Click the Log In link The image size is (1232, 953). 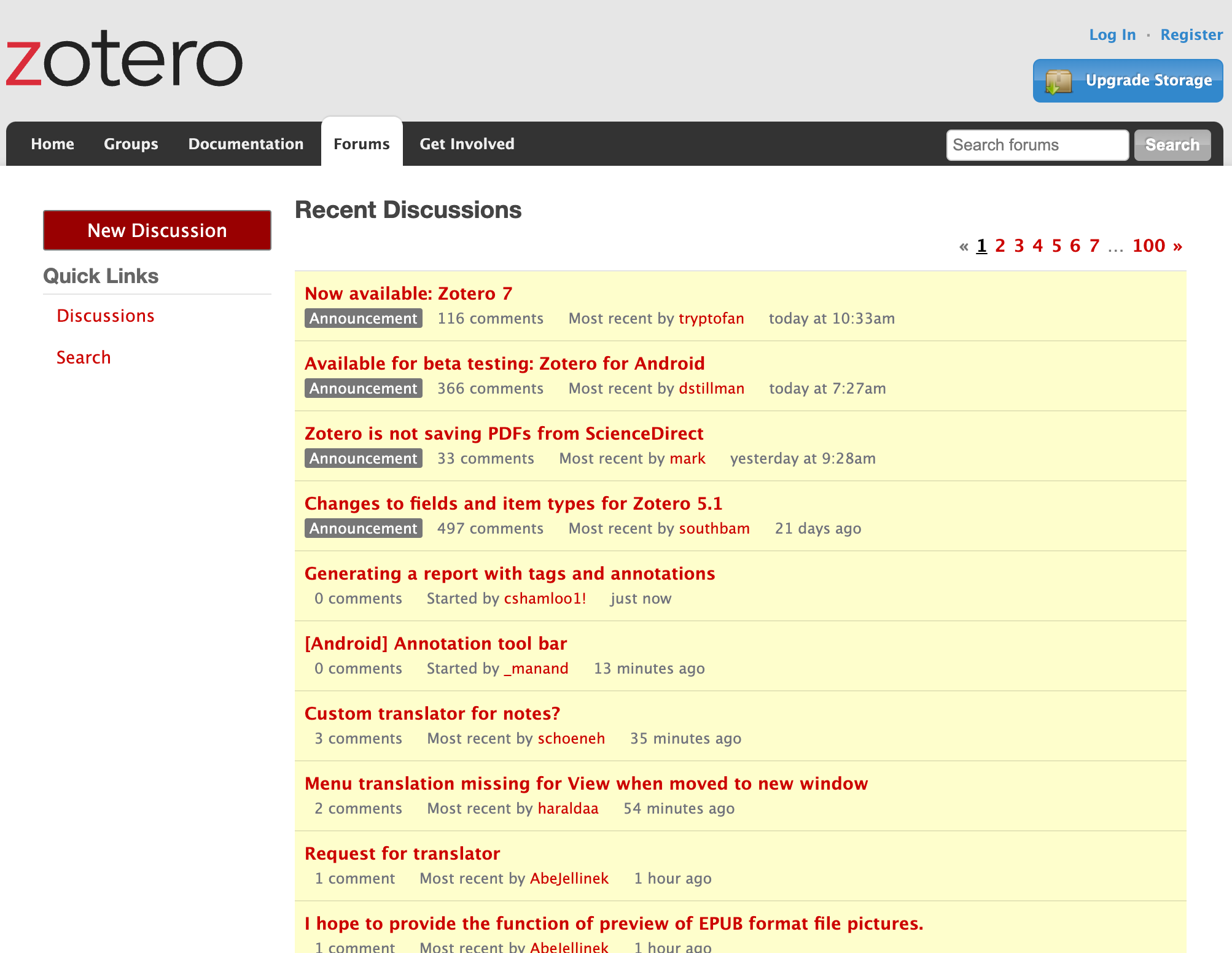1112,35
